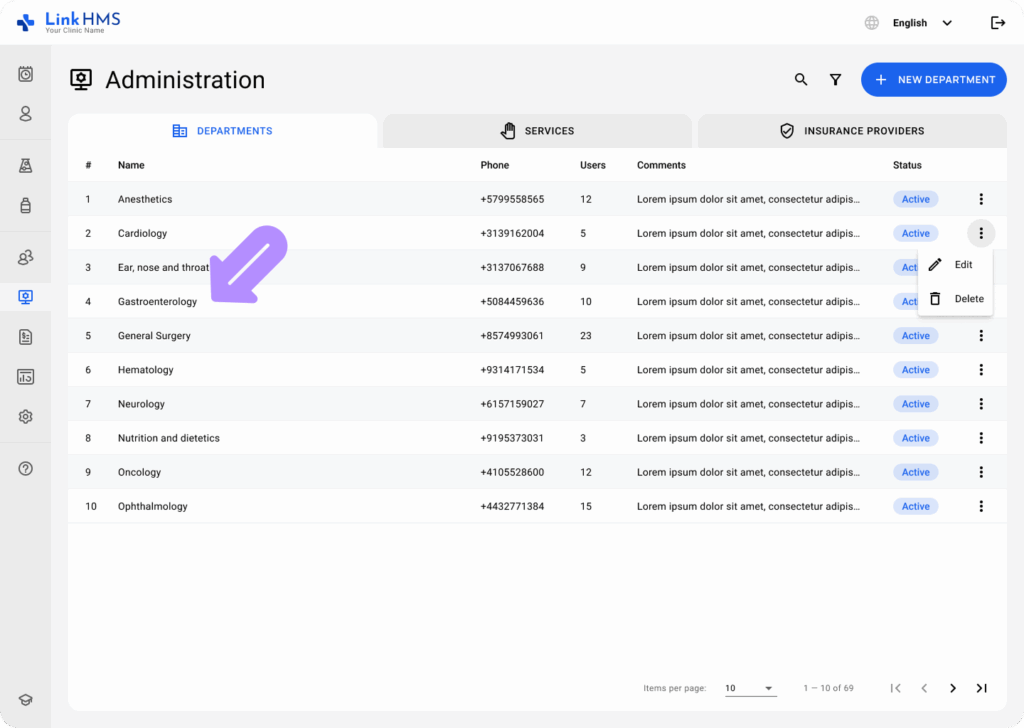Open the laboratory flask sidebar icon

point(26,166)
